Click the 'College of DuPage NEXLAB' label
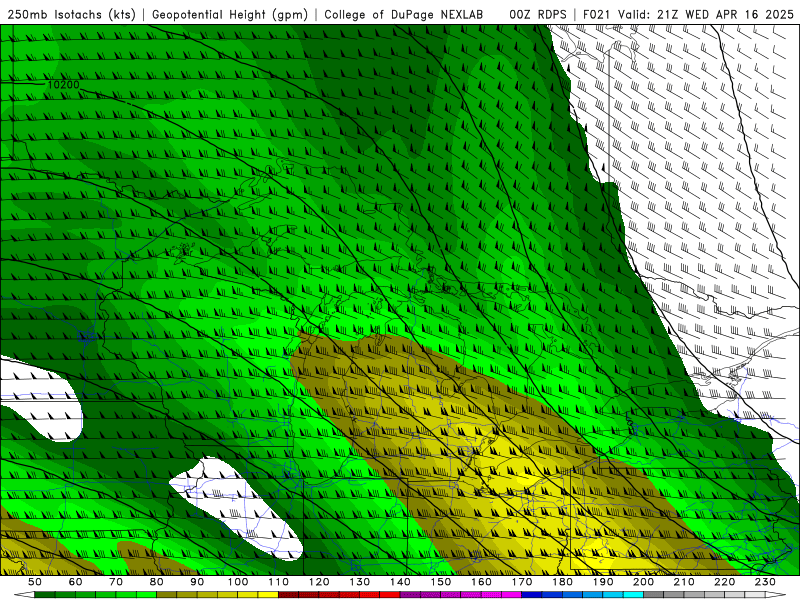This screenshot has height=600, width=800. click(x=404, y=15)
